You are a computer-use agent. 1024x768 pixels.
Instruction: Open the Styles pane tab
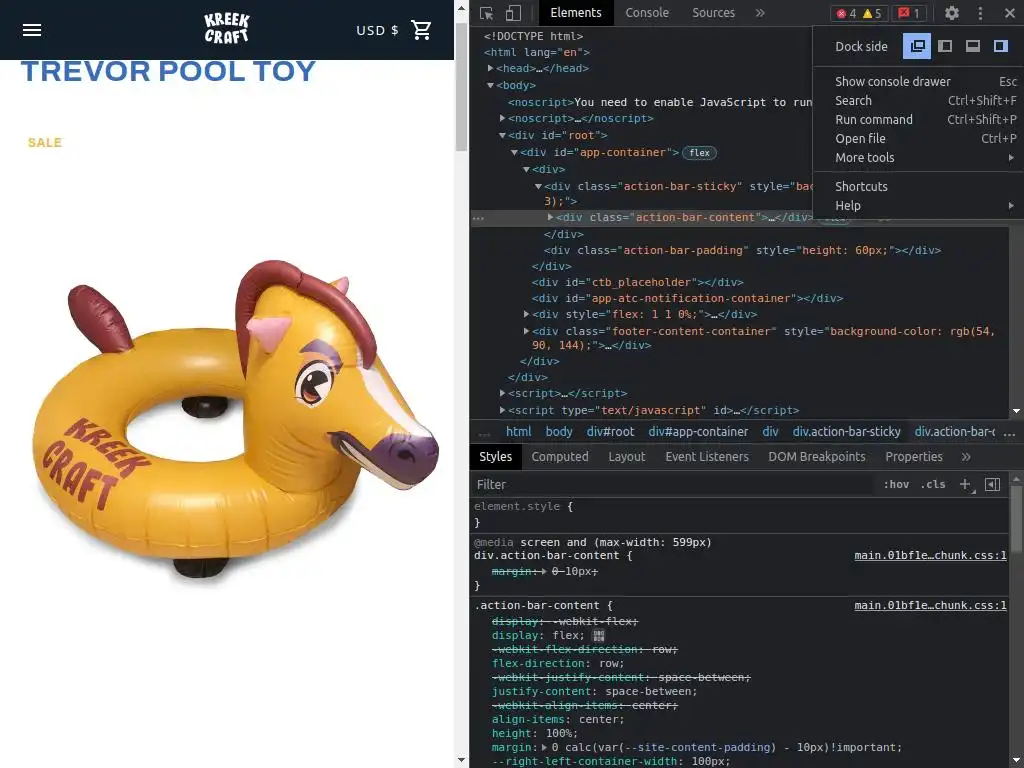(x=496, y=456)
